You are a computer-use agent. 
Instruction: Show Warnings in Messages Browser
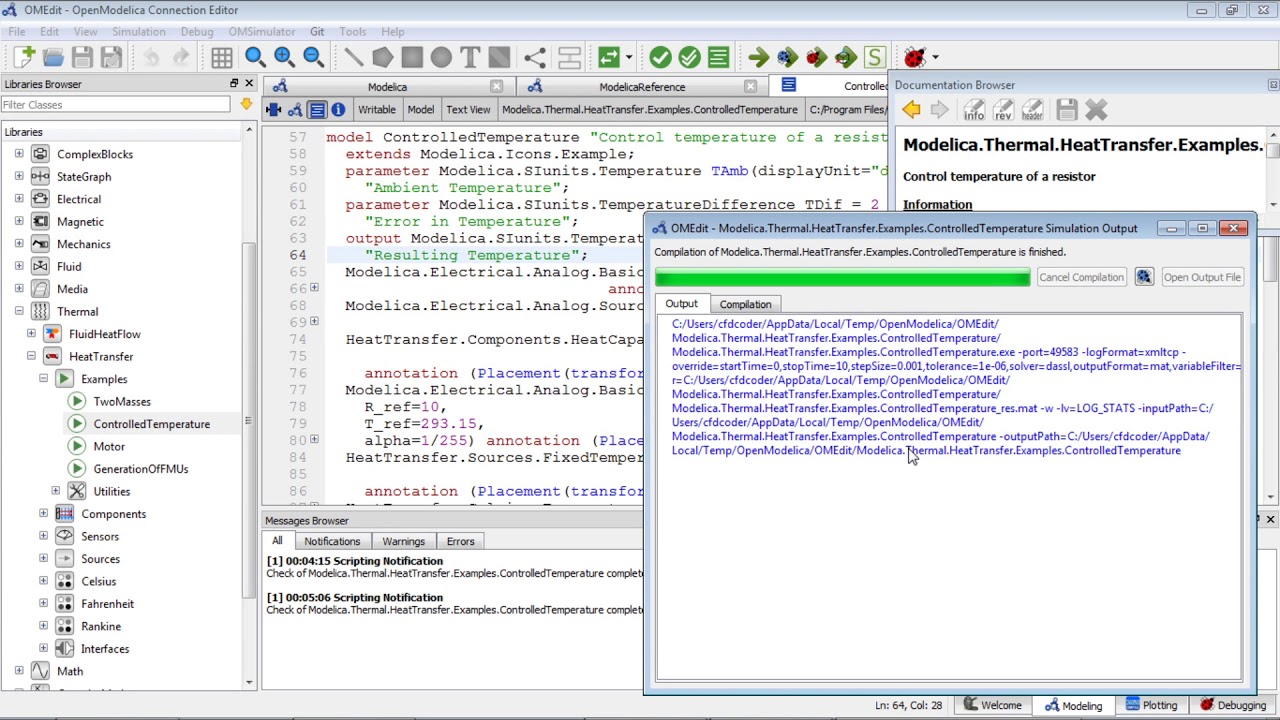tap(403, 541)
